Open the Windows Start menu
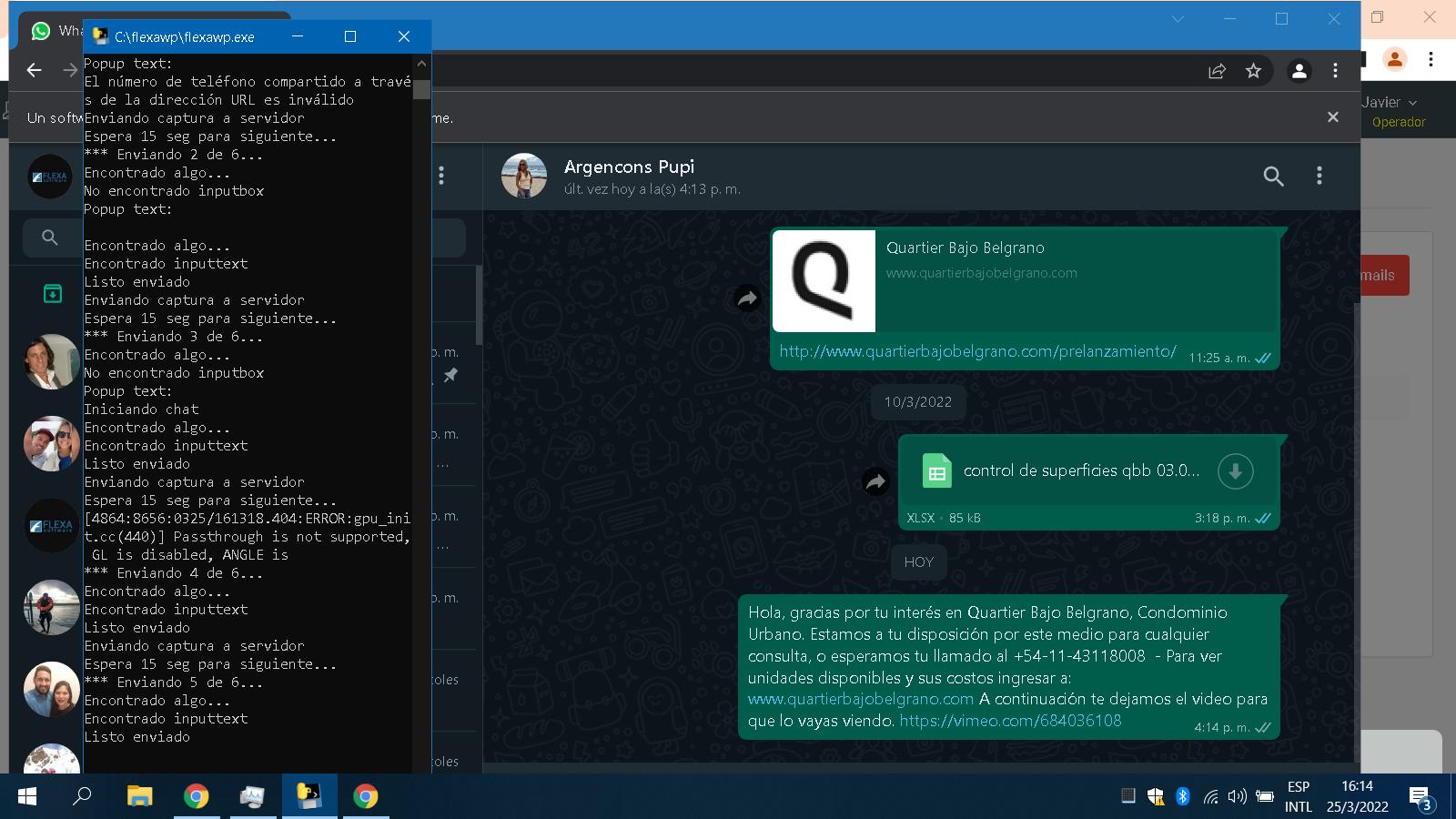Viewport: 1456px width, 819px height. tap(27, 796)
